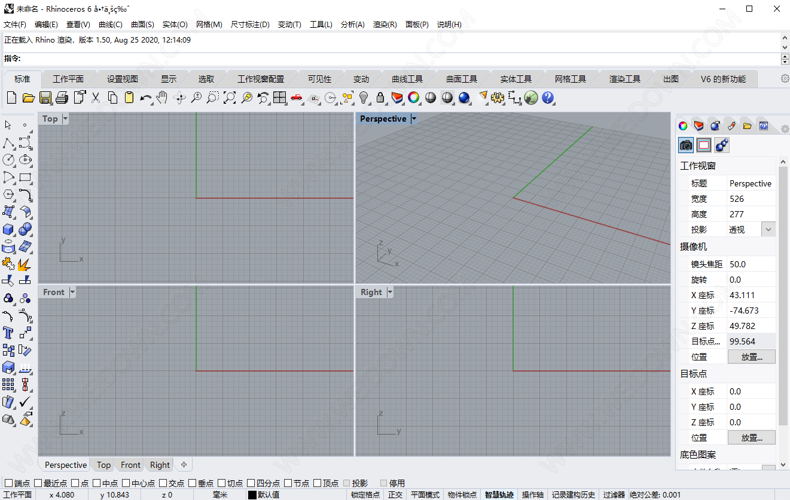The height and width of the screenshot is (500, 790).
Task: Enable the 最近点 osnap checkbox
Action: coord(38,483)
